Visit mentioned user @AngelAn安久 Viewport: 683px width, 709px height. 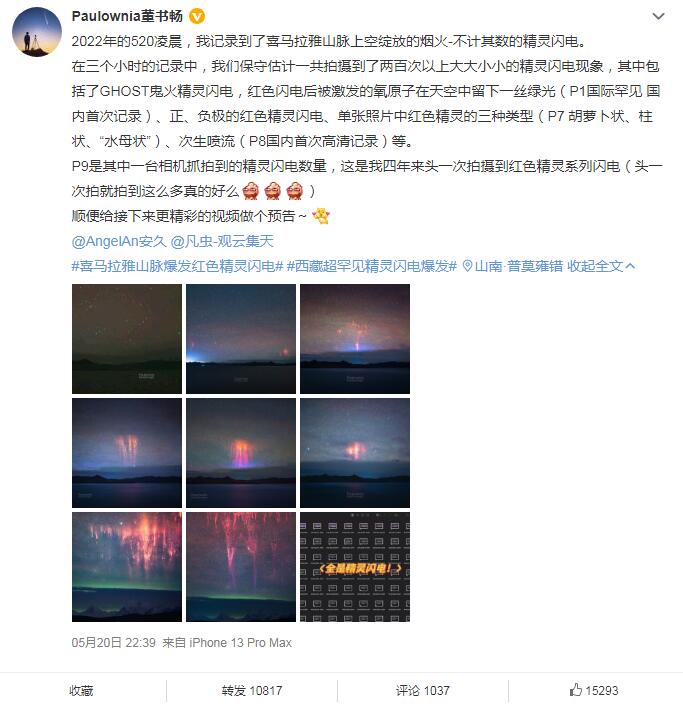point(119,241)
